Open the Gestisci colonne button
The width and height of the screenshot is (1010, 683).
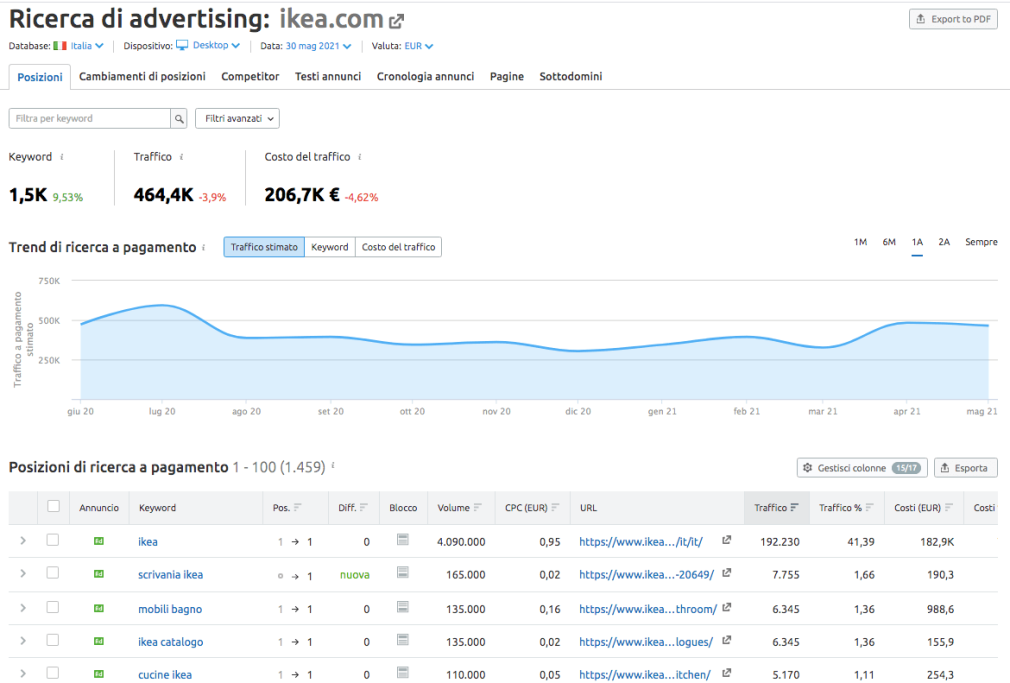pos(861,468)
